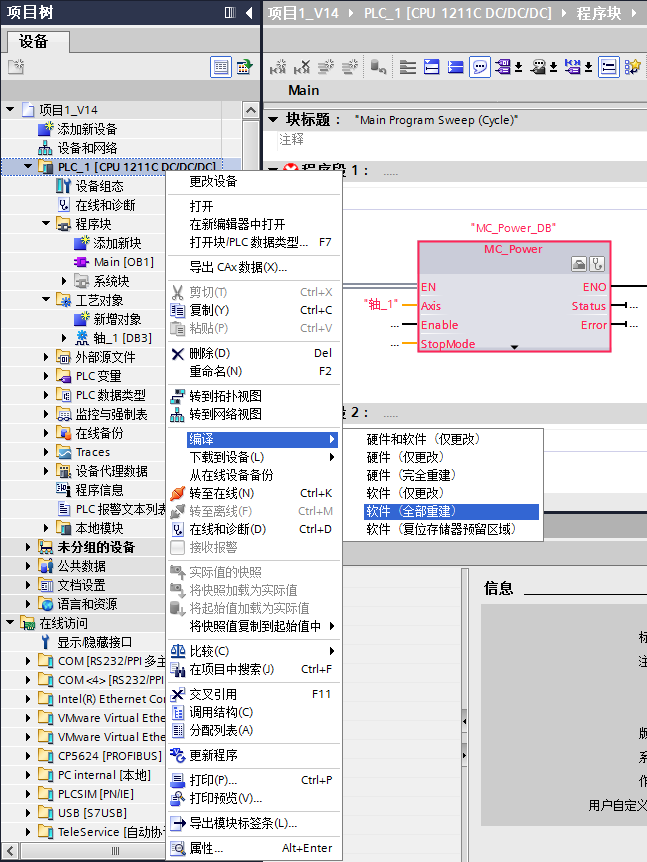Choose 转至在线(N) menu entry
Viewport: 647px width, 862px height.
coord(253,493)
